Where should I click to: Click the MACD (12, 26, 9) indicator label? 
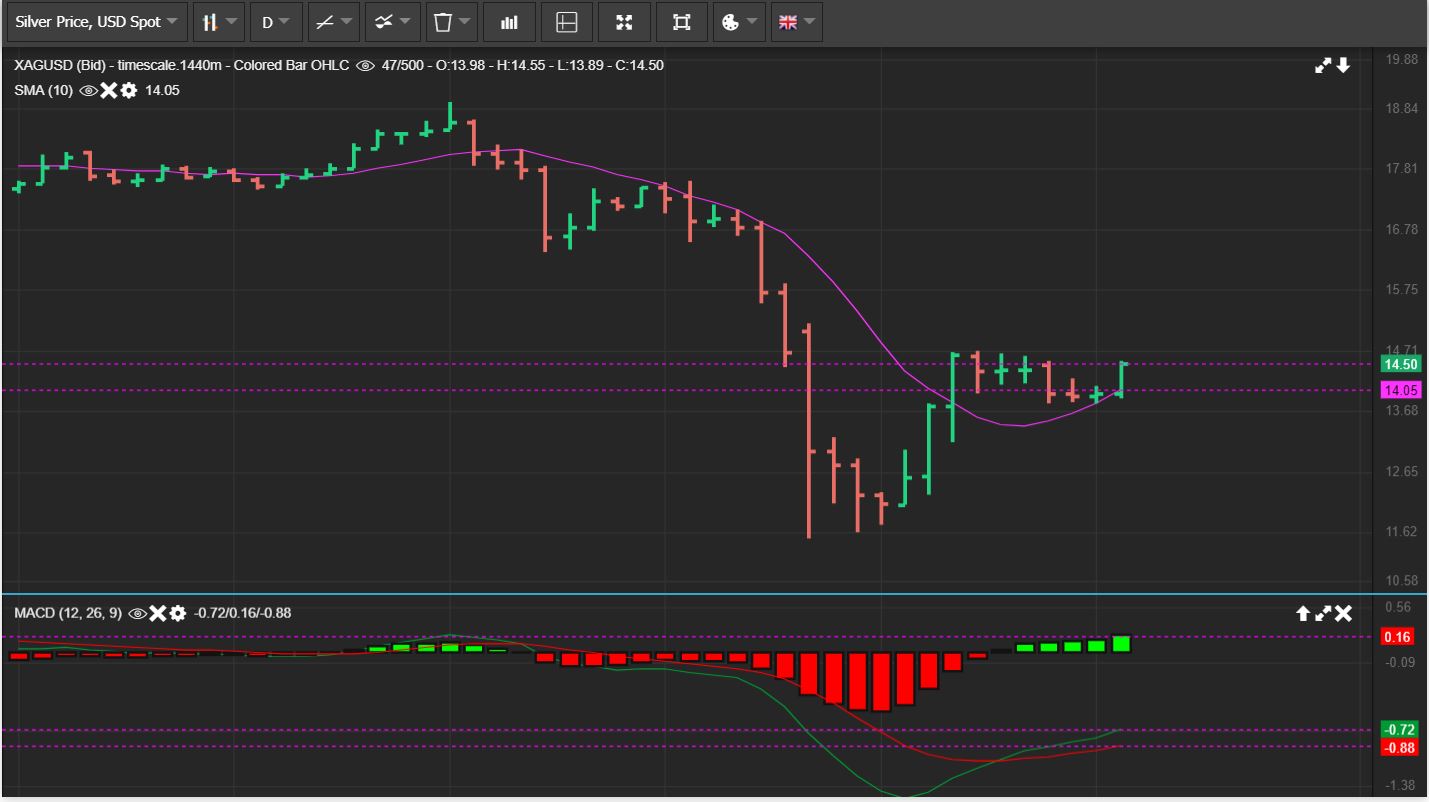point(68,613)
